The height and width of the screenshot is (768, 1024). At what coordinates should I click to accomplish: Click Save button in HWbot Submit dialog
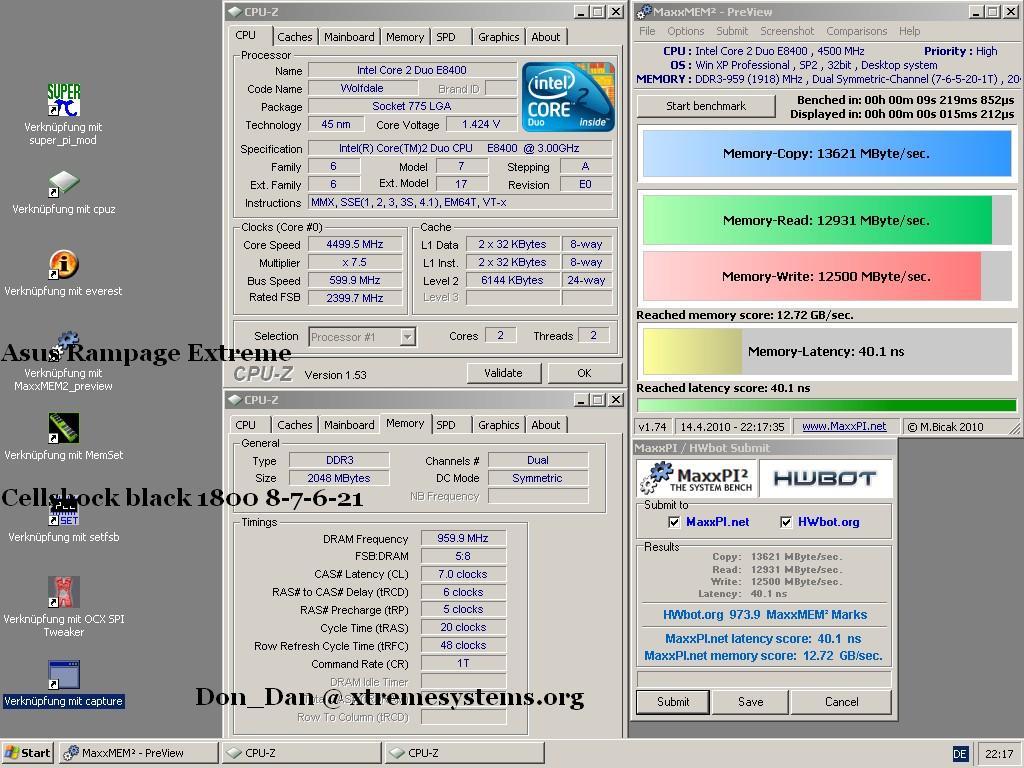(750, 702)
